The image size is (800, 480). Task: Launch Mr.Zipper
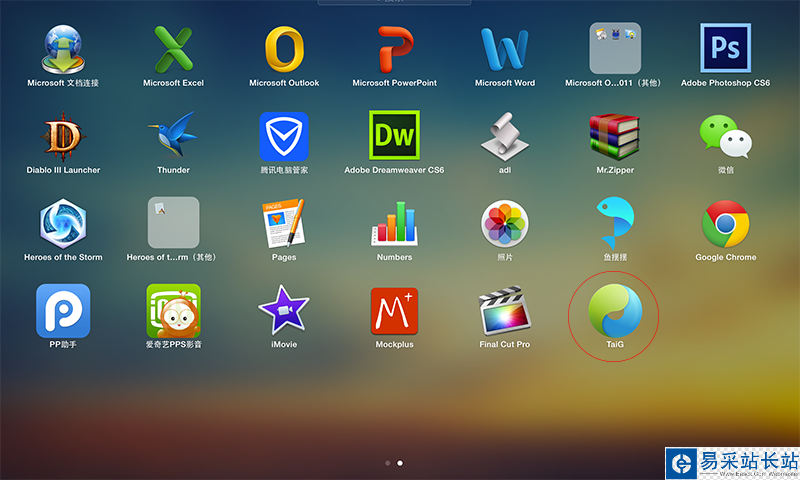point(615,137)
